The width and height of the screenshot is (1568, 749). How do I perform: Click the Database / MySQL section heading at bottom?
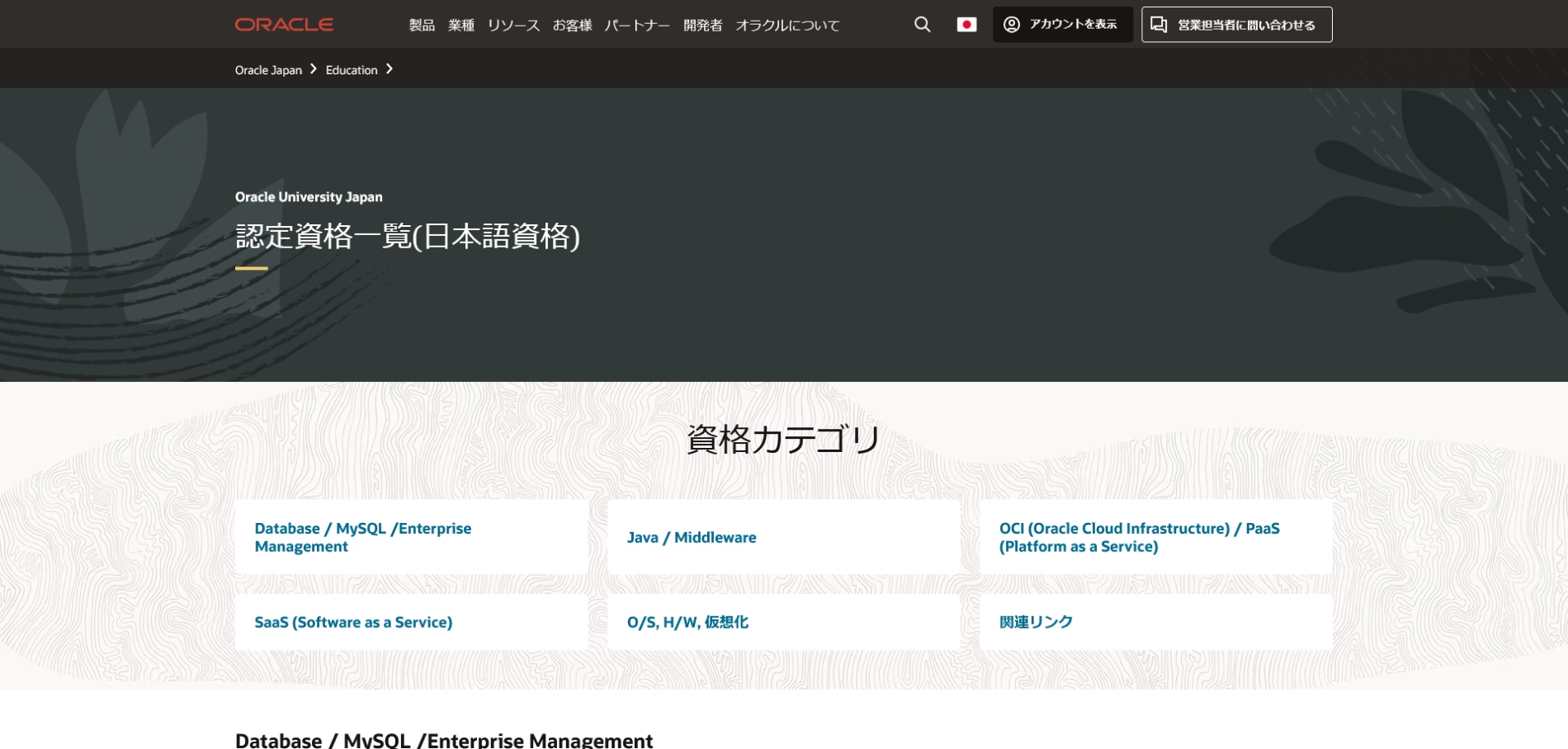(x=444, y=740)
